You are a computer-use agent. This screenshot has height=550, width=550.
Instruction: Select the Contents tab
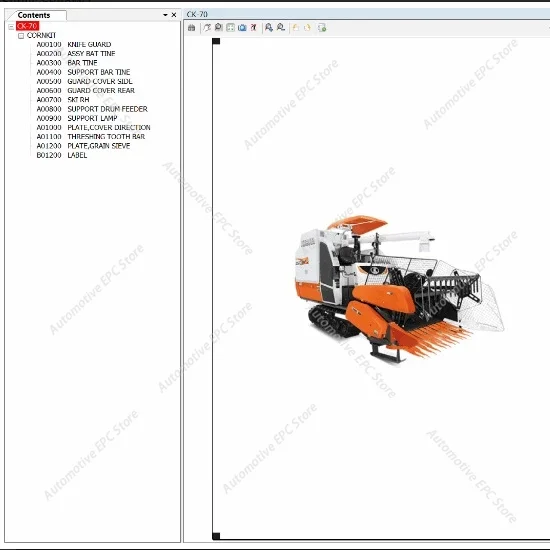(x=36, y=15)
